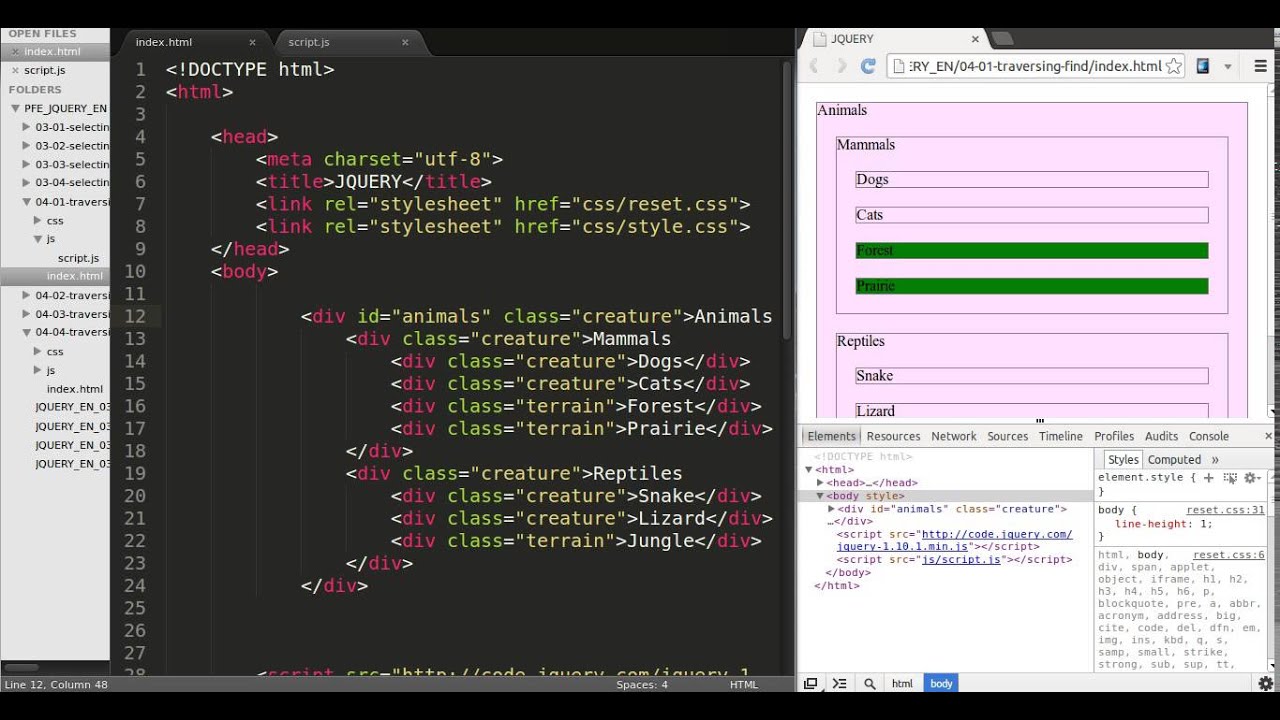Collapse the 04-04-traversing folder

(x=26, y=333)
